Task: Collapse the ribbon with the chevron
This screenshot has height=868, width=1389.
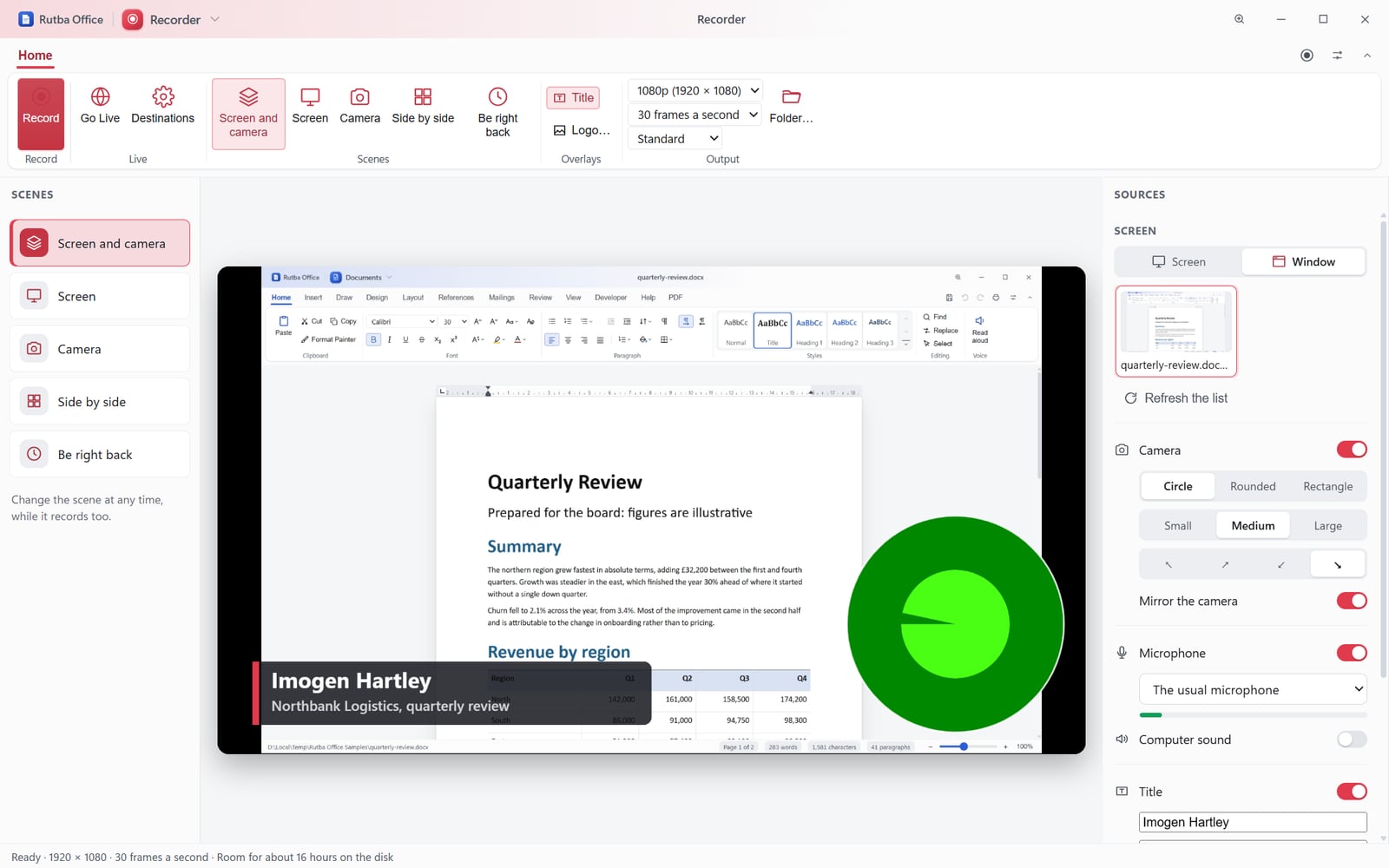Action: pos(1367,56)
